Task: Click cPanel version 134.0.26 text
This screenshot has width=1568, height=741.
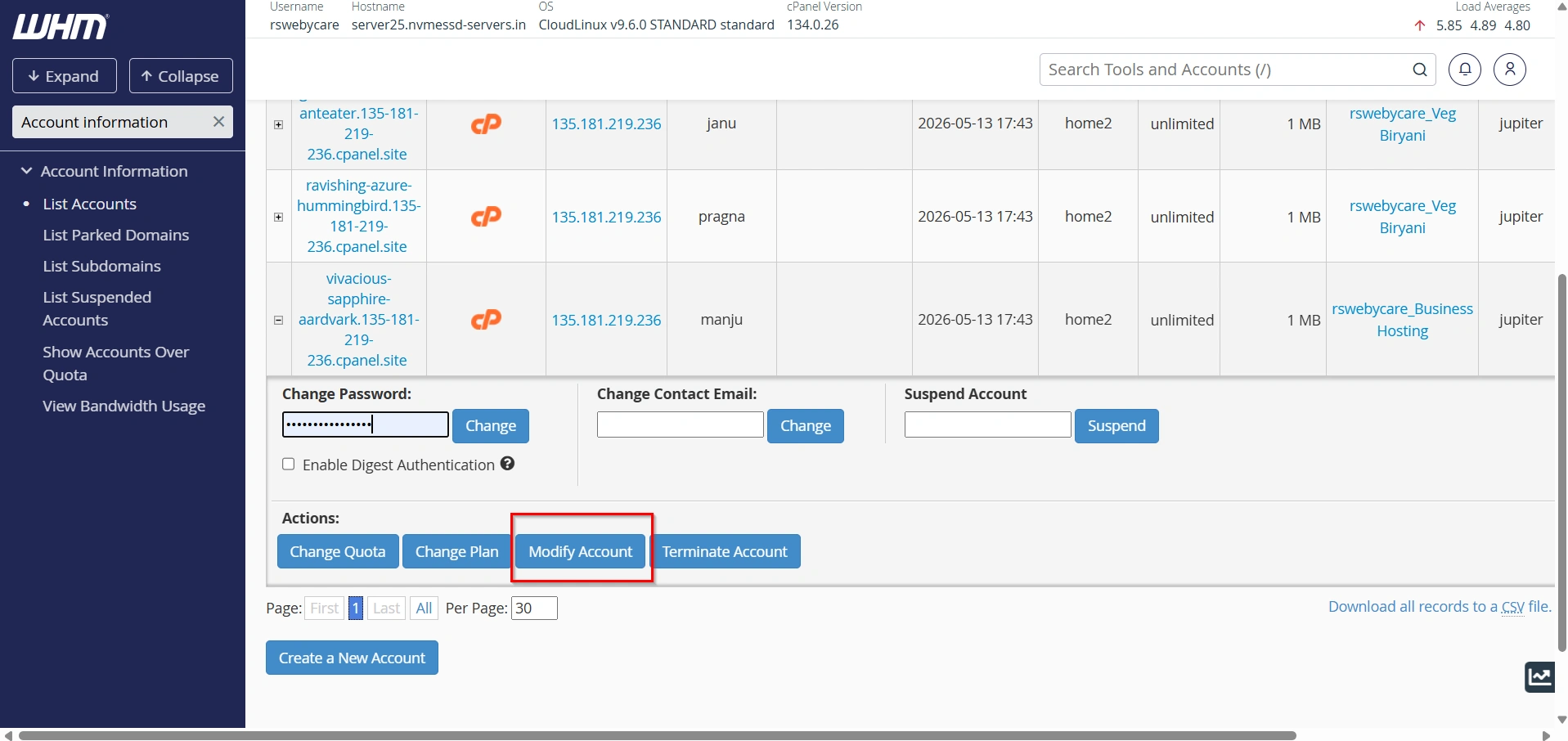Action: coord(813,25)
